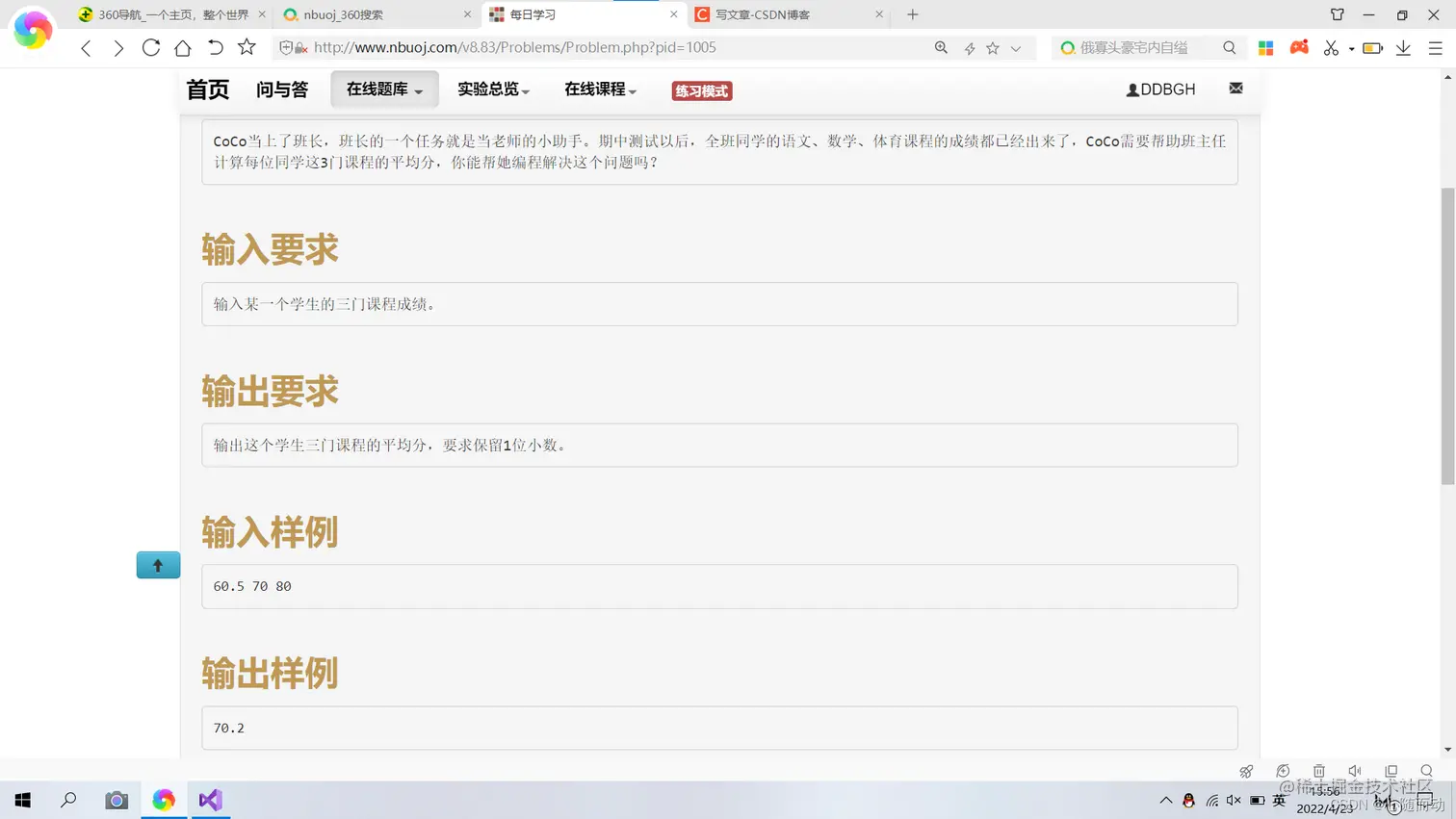
Task: Click the rocket accelerator icon in status bar
Action: [1247, 771]
